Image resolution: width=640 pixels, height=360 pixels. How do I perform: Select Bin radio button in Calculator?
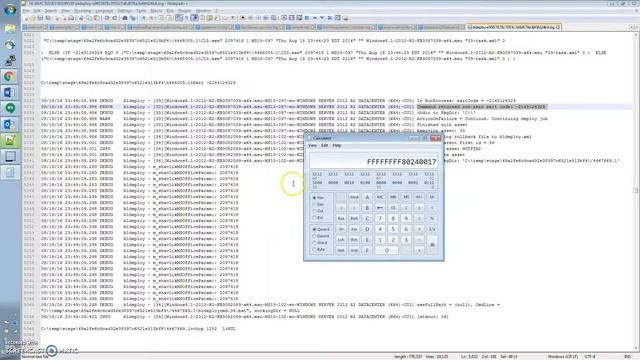(x=319, y=218)
